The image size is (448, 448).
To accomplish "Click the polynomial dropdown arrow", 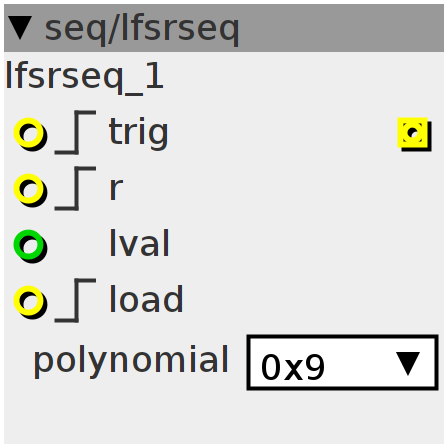I will click(408, 364).
